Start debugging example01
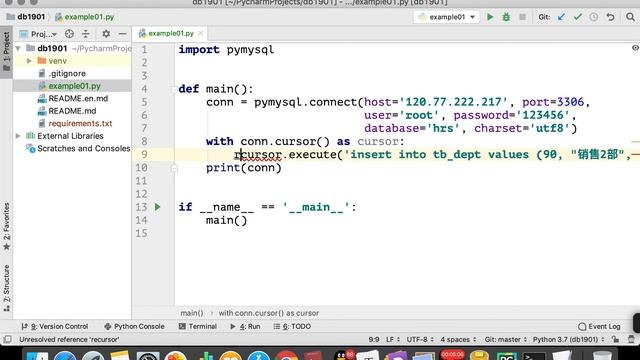The image size is (640, 360). point(506,17)
